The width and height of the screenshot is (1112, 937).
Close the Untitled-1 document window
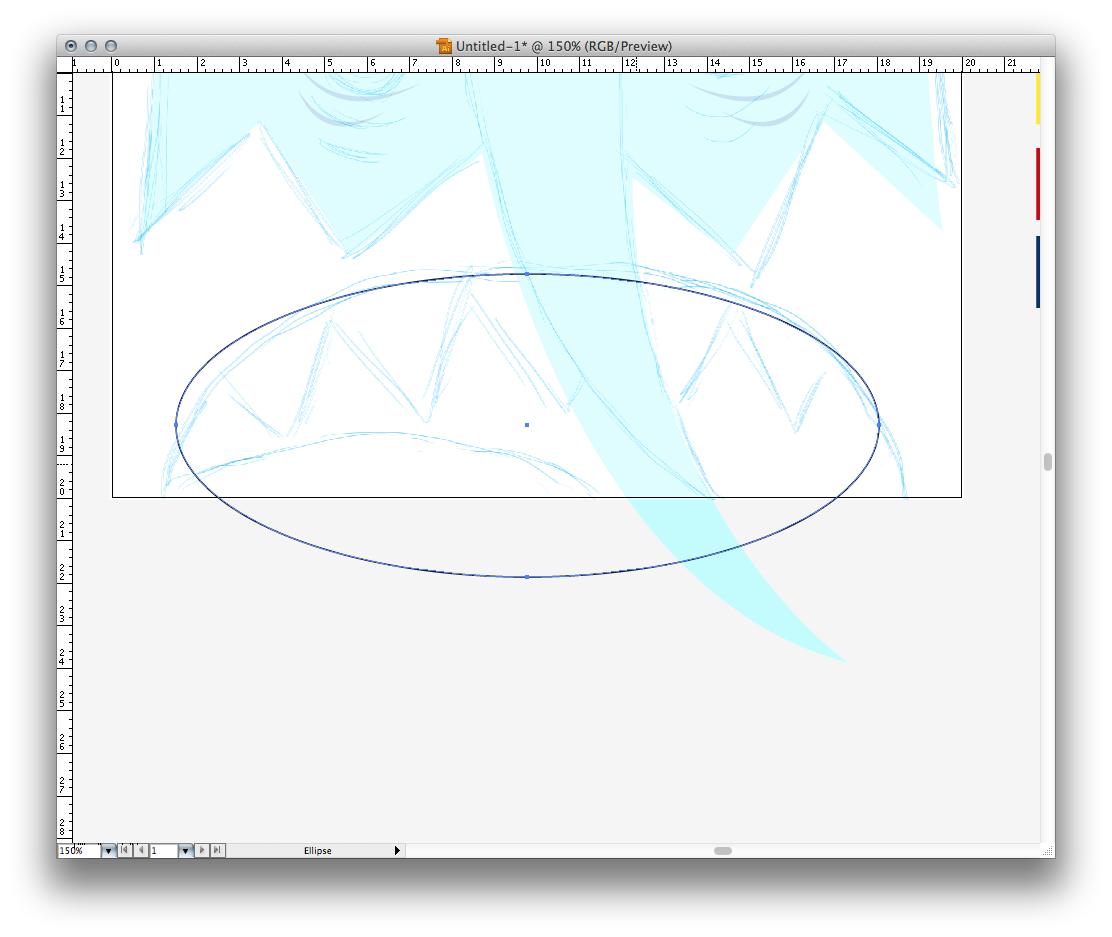(71, 46)
